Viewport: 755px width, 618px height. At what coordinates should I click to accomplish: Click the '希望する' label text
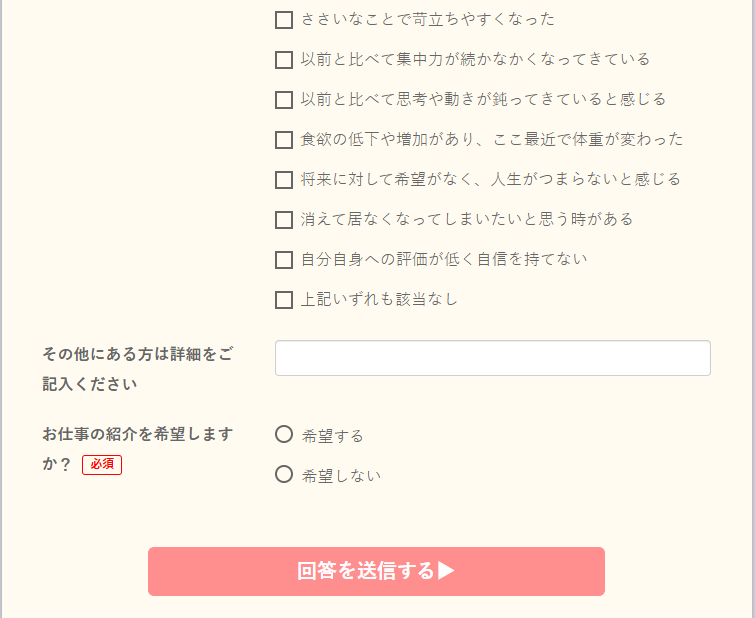pyautogui.click(x=333, y=436)
